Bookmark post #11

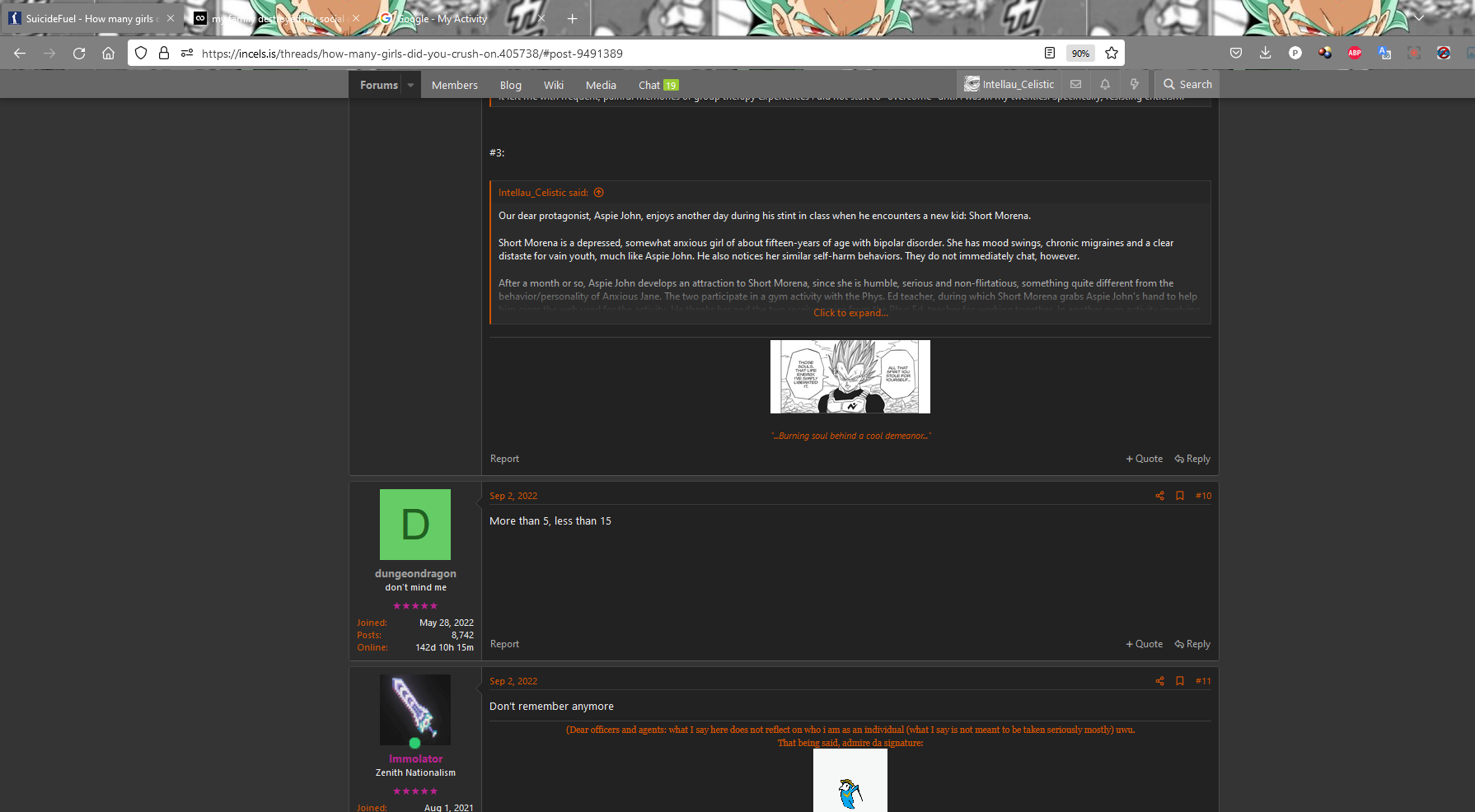[x=1180, y=681]
